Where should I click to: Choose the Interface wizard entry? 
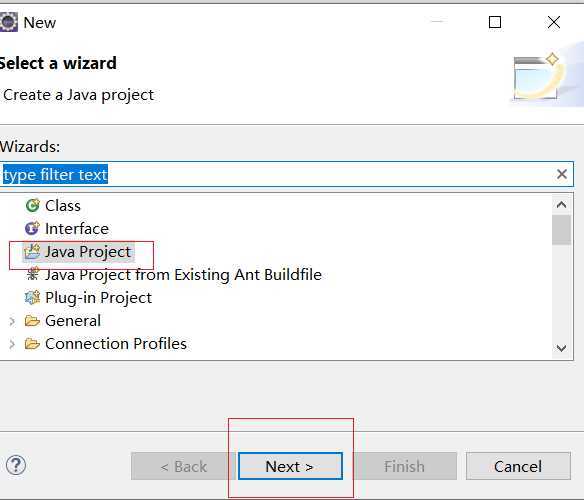coord(77,229)
